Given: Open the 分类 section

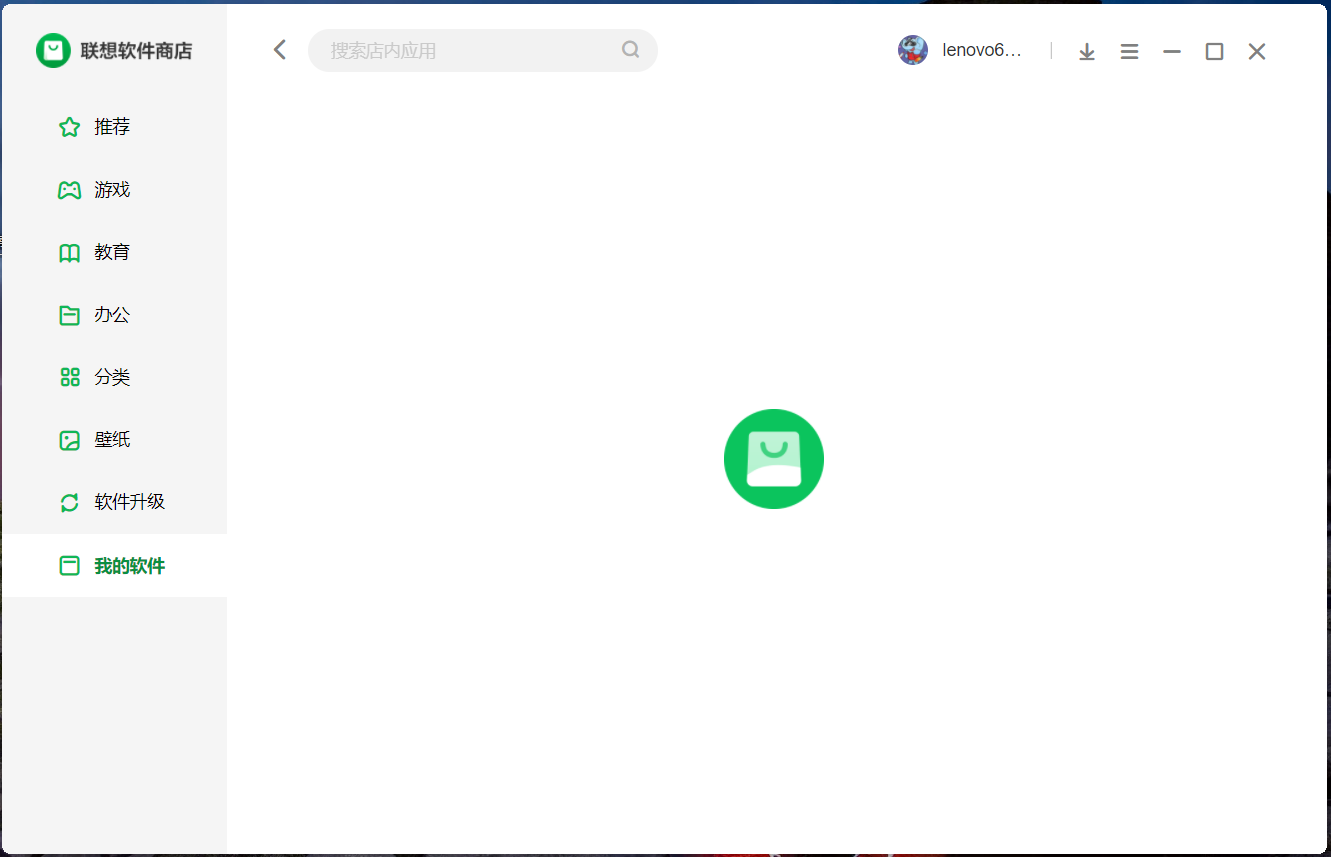Looking at the screenshot, I should 114,377.
